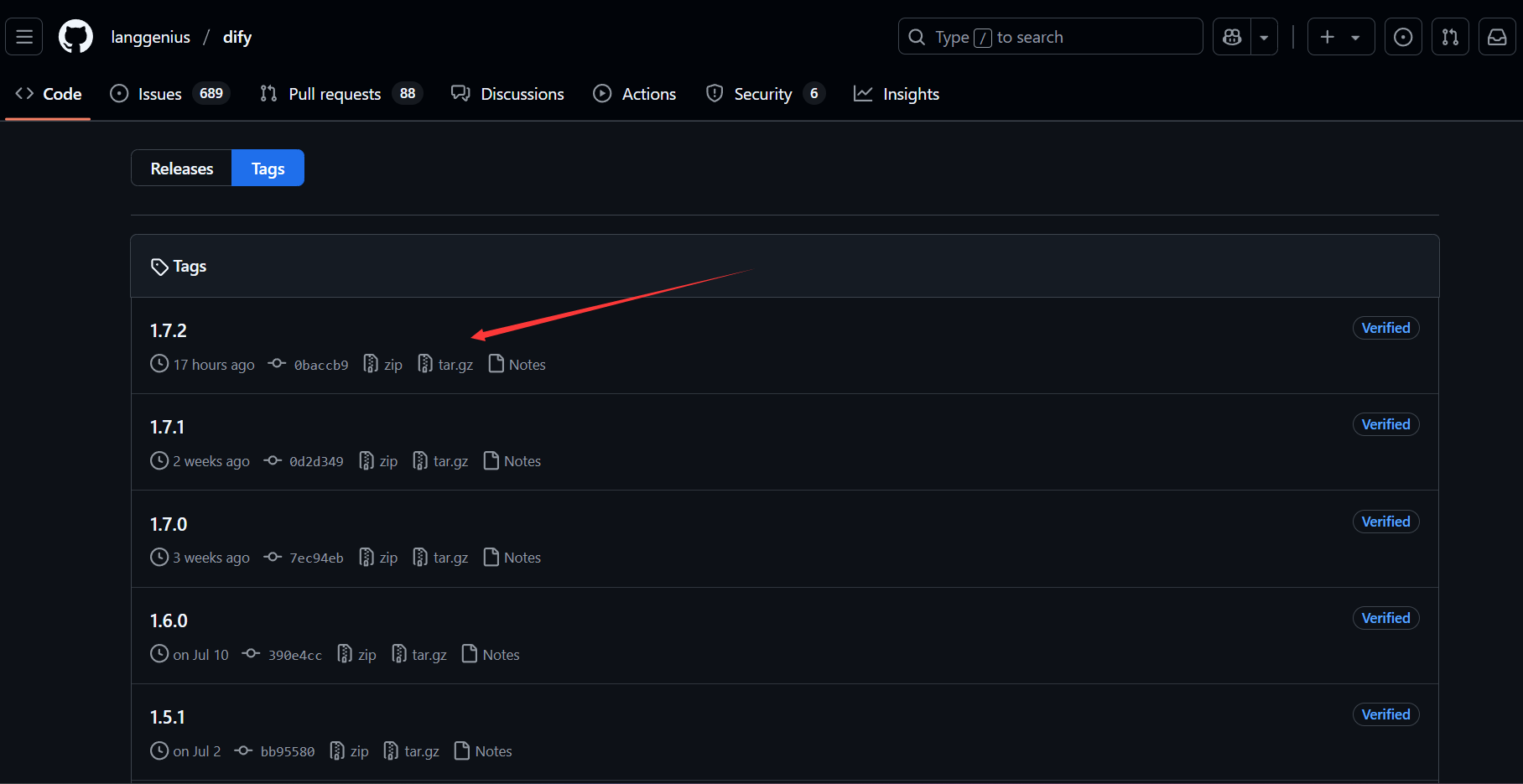View Notes for tag 1.7.1
The image size is (1523, 784).
(512, 461)
